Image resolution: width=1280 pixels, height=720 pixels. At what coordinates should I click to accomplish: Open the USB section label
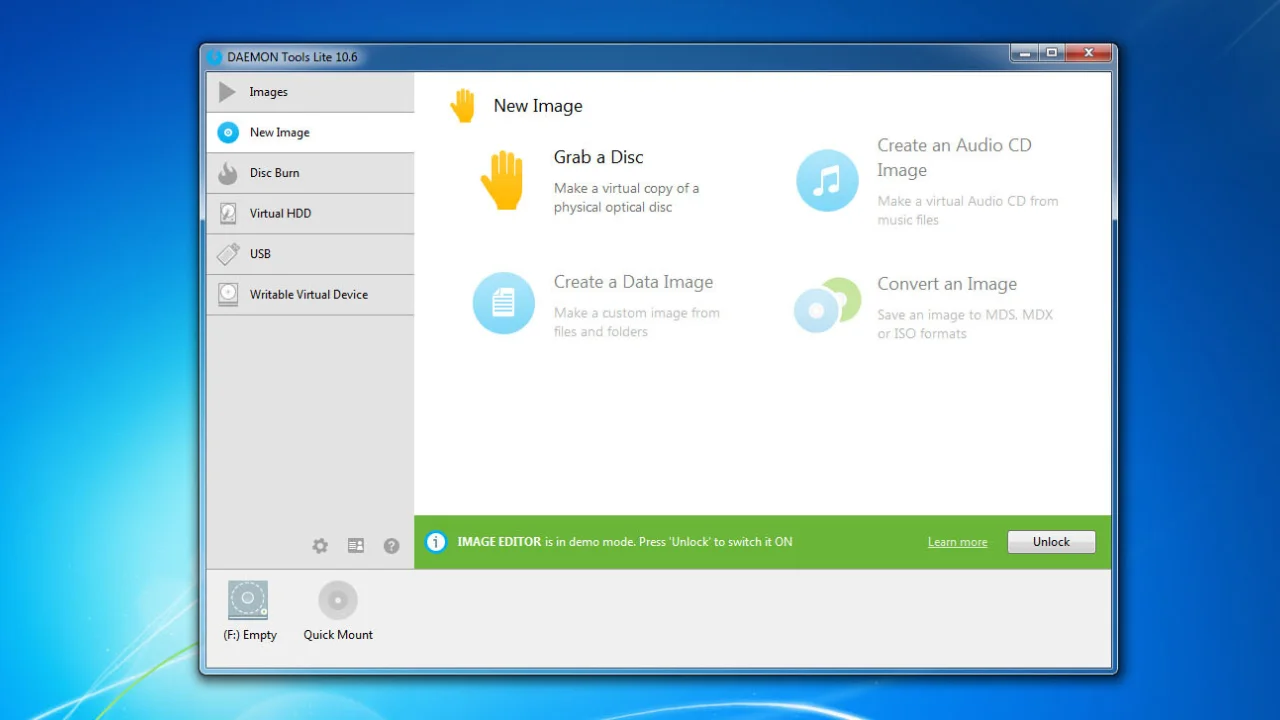point(261,254)
